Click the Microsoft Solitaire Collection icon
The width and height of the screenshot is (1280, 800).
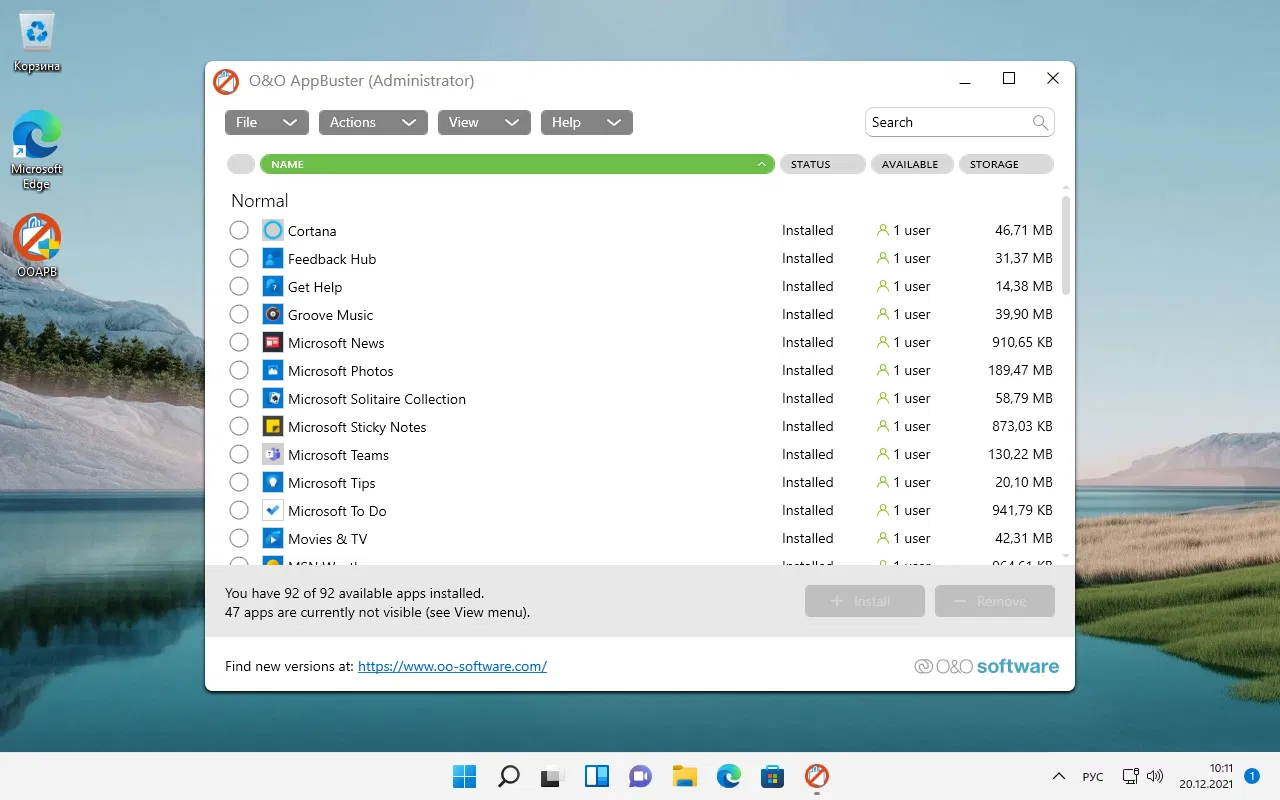click(x=273, y=398)
